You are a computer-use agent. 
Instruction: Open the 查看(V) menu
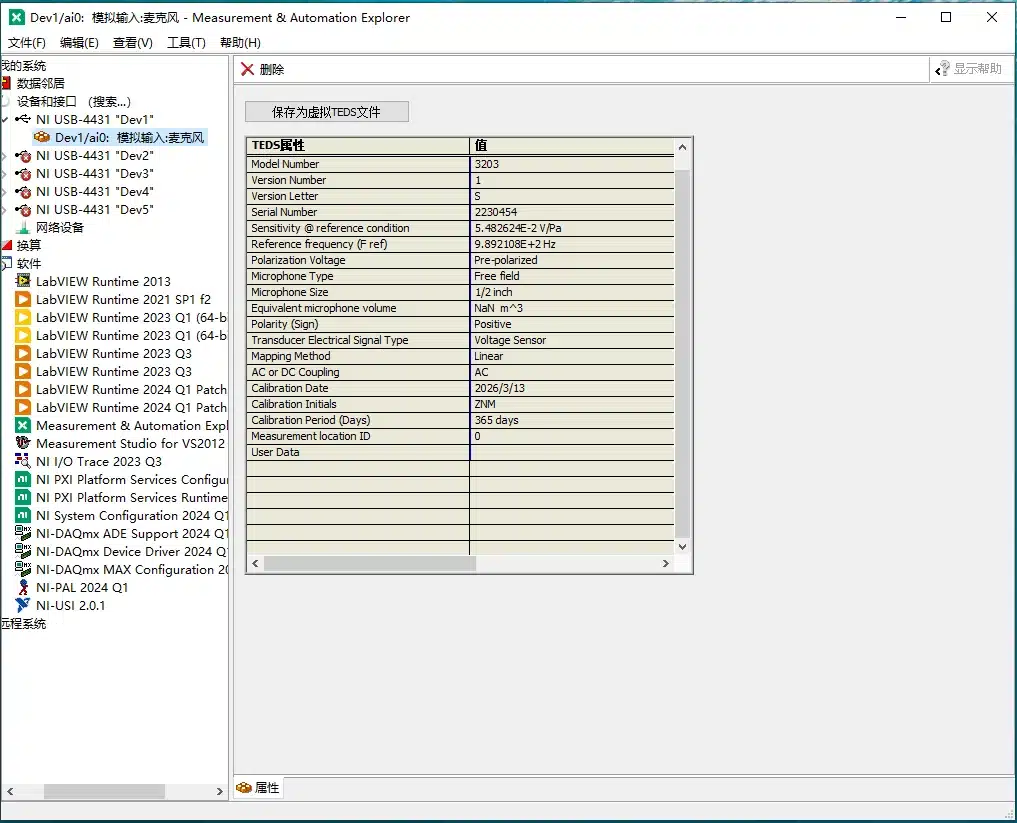[132, 43]
